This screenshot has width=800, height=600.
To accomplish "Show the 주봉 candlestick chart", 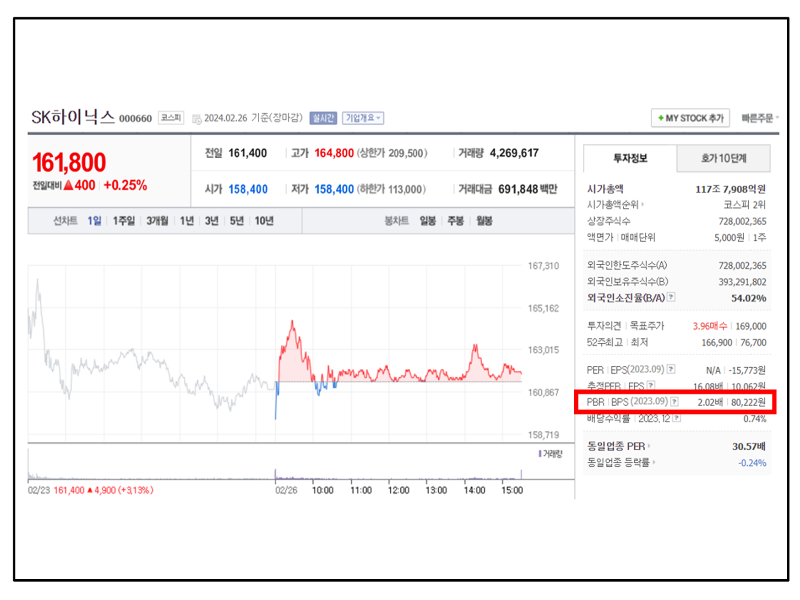I will coord(456,221).
